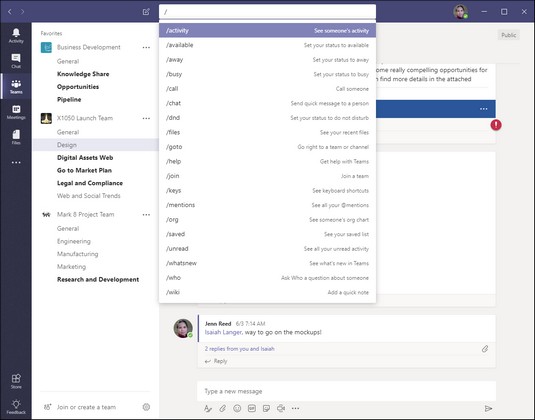
Task: Click the new chat compose icon
Action: click(x=146, y=12)
